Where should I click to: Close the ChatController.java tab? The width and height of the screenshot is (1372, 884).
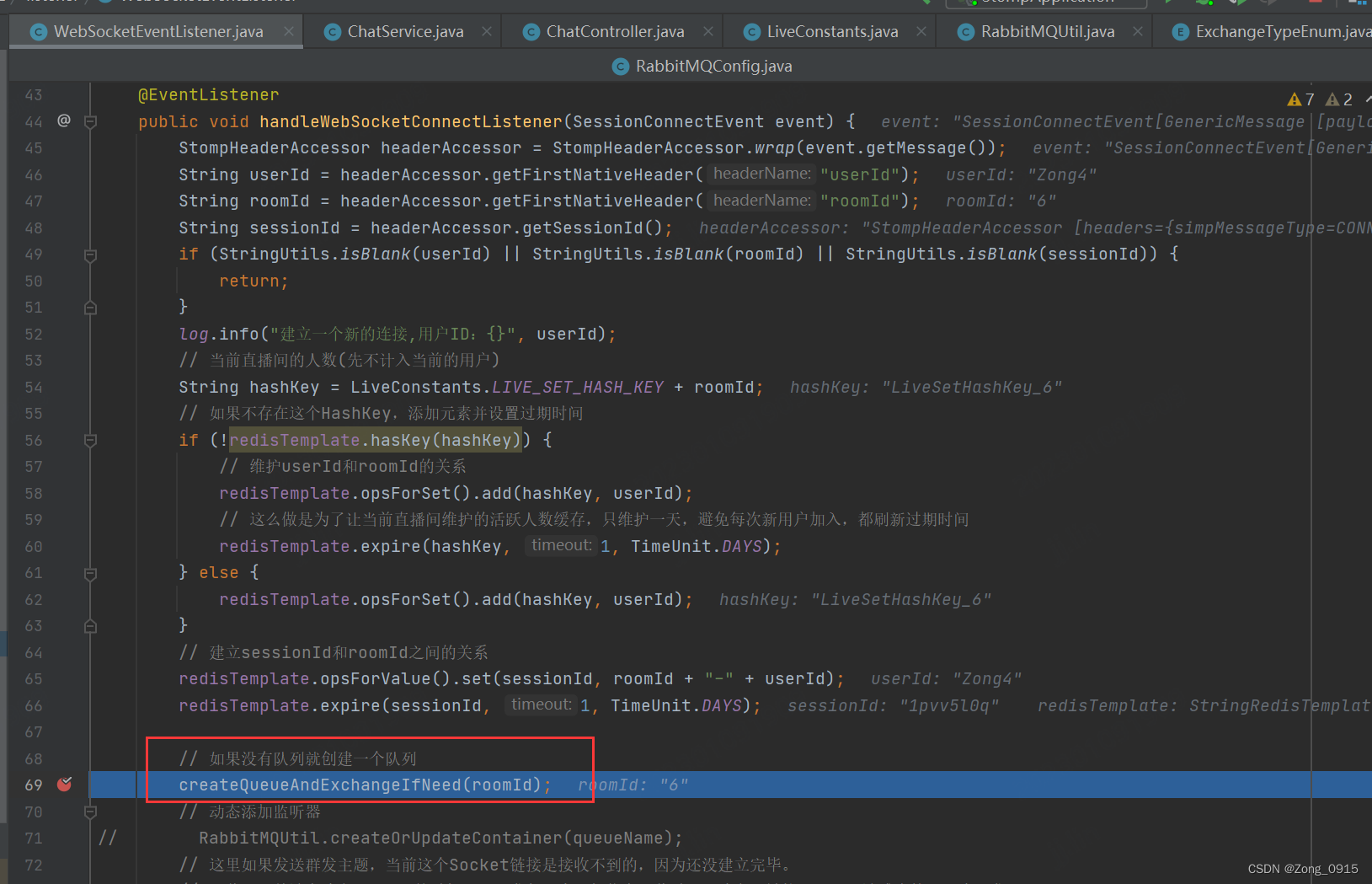tap(708, 31)
